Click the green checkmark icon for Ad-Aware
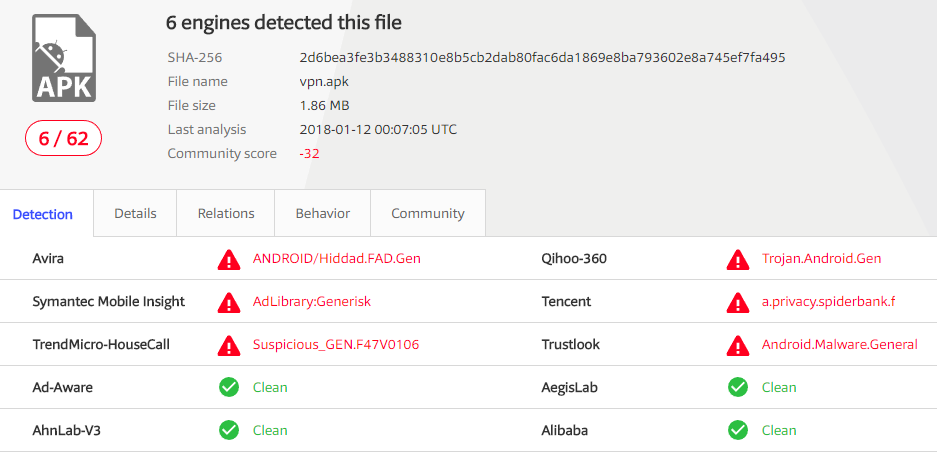The image size is (937, 454). [228, 388]
